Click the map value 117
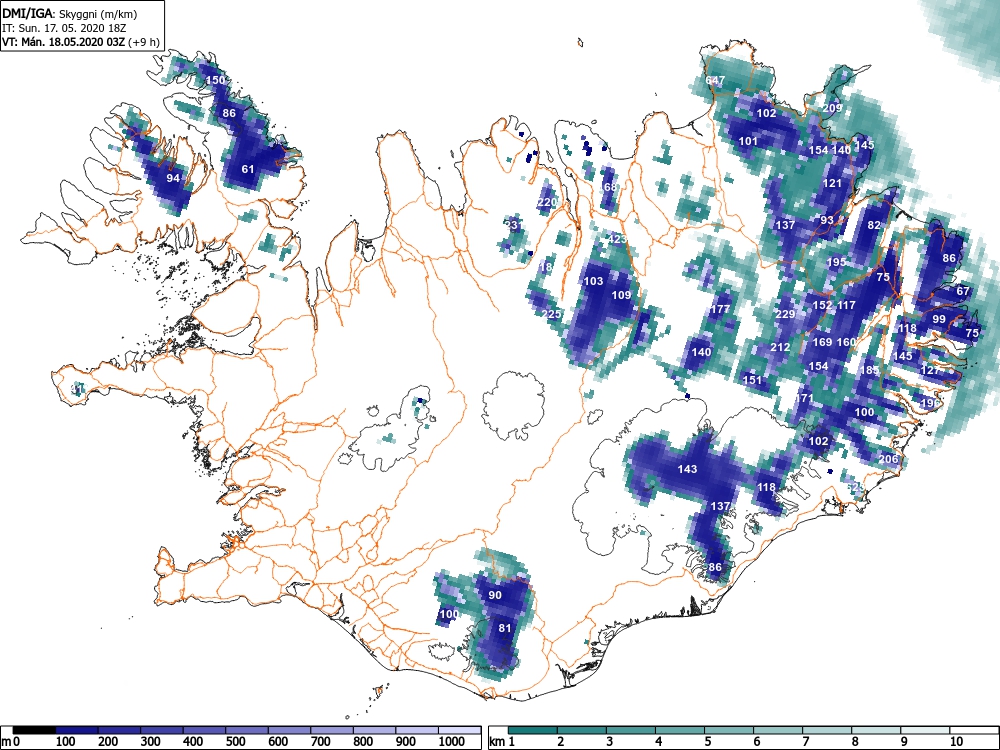Viewport: 1000px width, 750px height. click(846, 305)
